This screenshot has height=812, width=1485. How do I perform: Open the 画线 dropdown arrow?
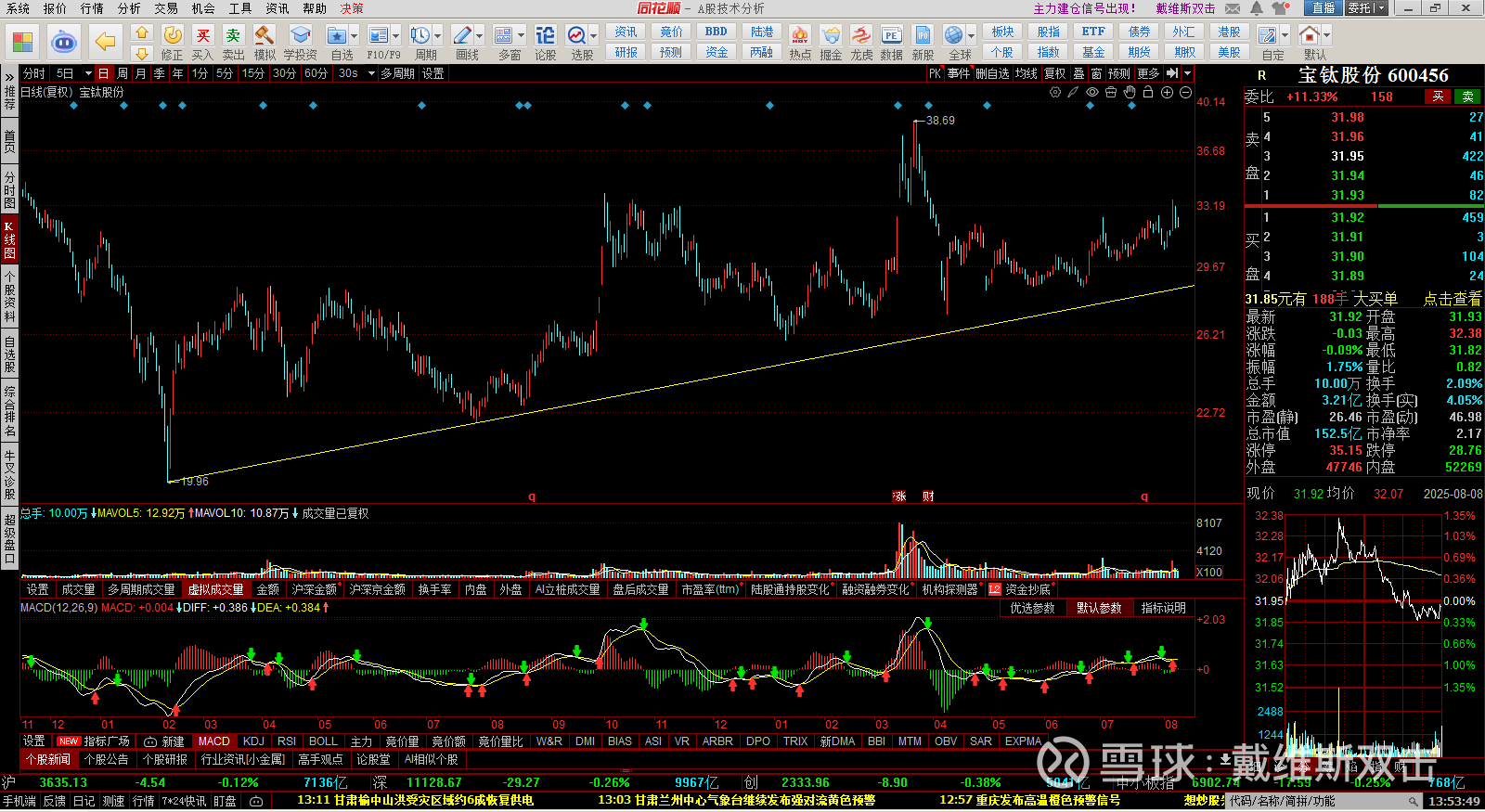click(479, 36)
